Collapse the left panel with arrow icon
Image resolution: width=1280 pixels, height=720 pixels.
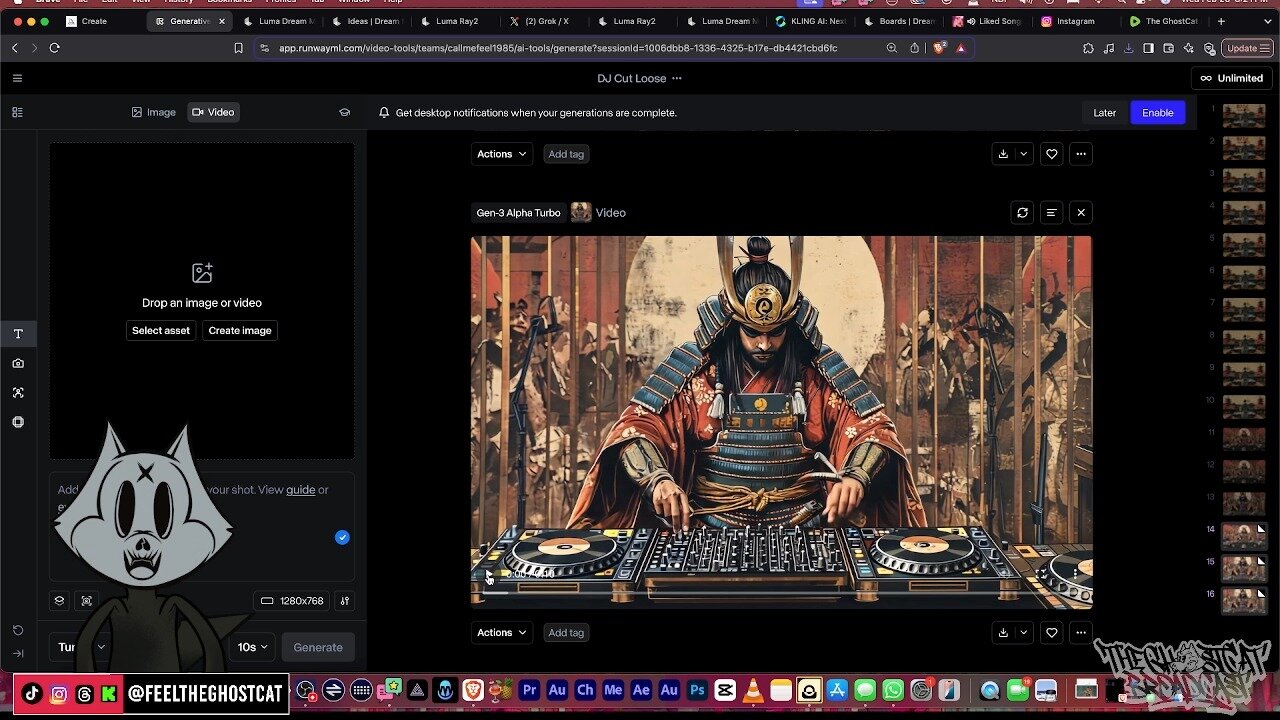[x=18, y=654]
